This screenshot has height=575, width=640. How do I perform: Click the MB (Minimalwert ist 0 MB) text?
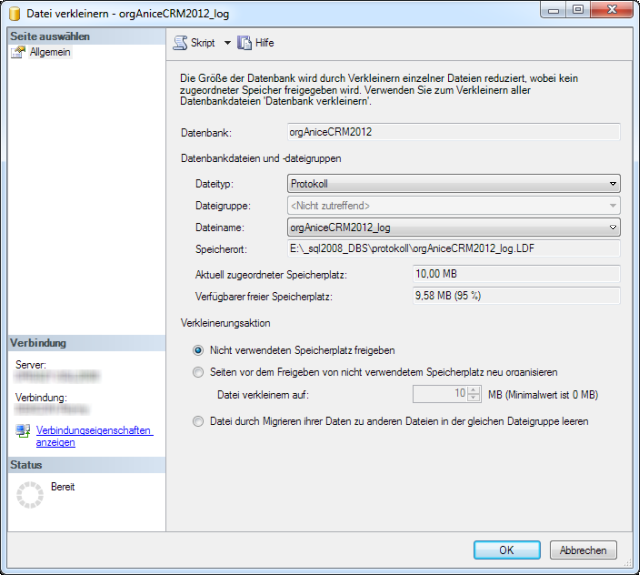click(x=543, y=395)
